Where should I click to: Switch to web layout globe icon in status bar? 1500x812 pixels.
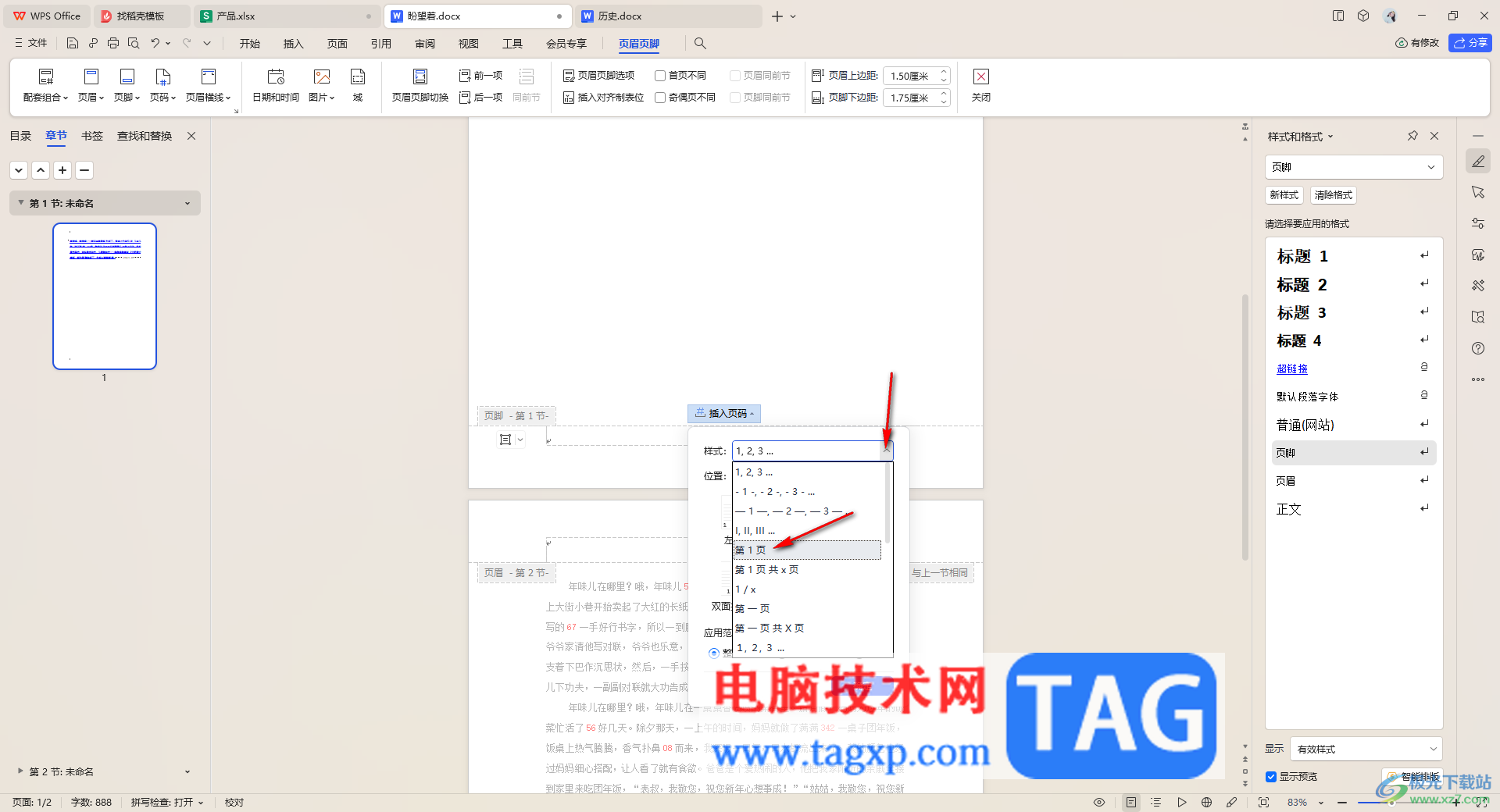[1207, 803]
